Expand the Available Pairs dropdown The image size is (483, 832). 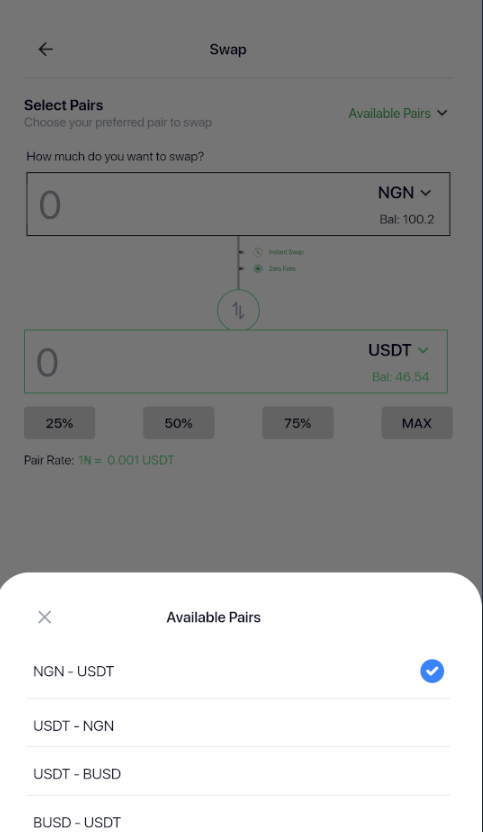tap(398, 113)
